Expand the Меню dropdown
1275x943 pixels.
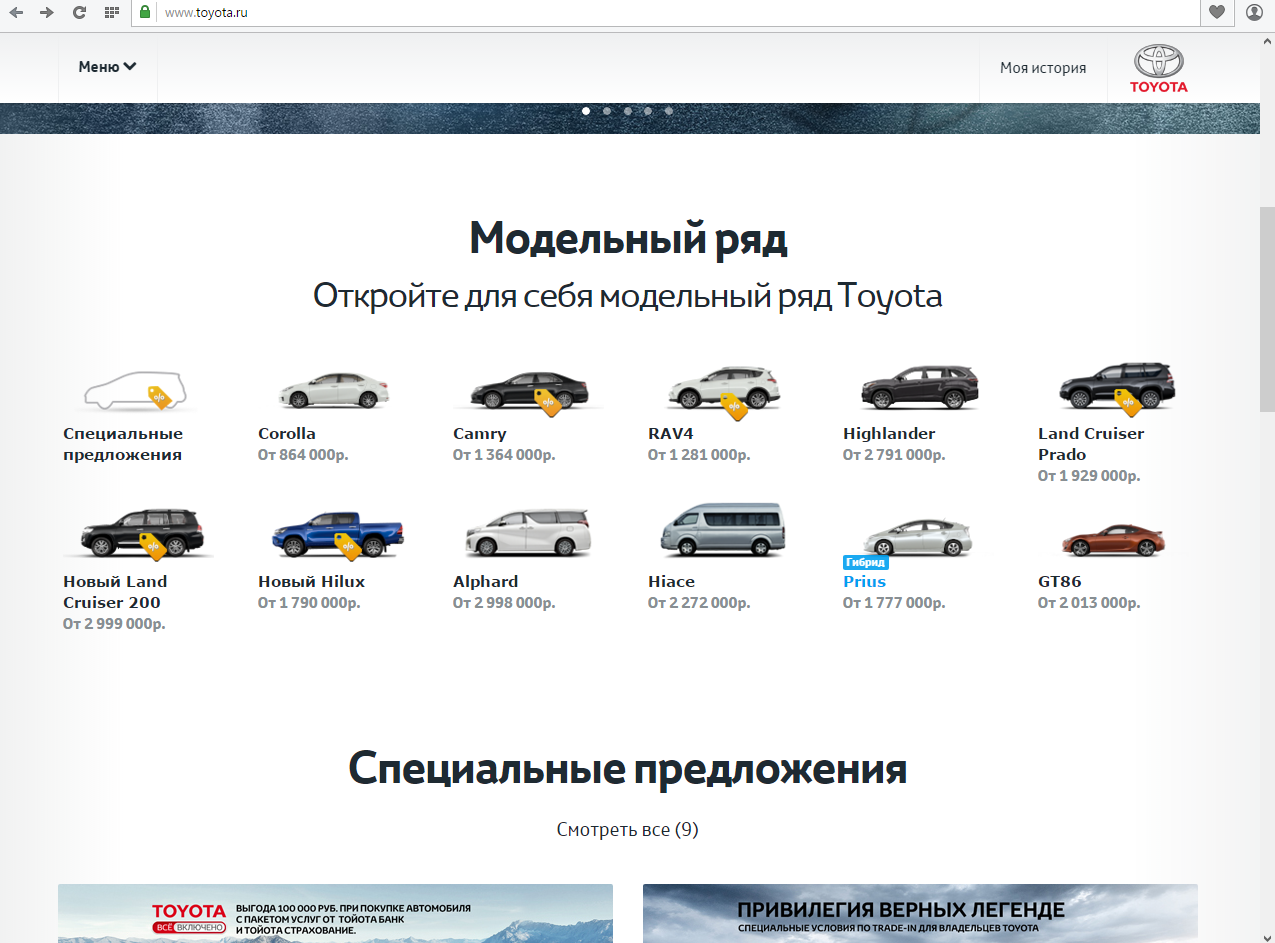[x=108, y=67]
